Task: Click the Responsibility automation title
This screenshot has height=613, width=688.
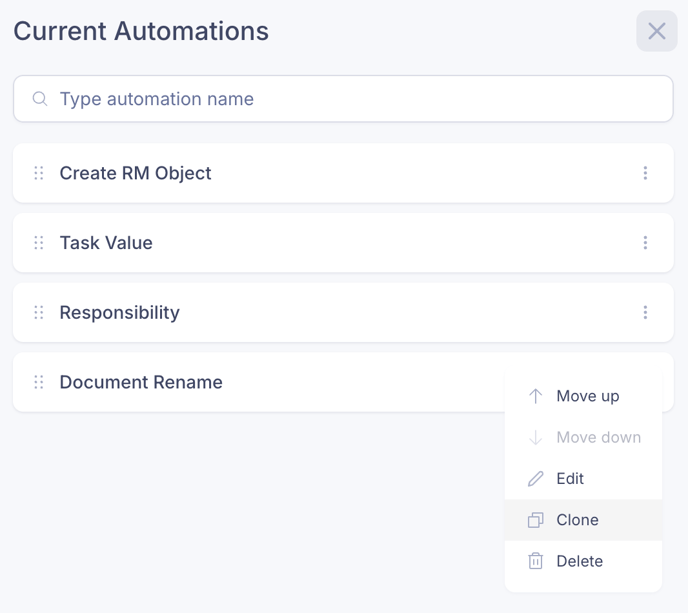Action: [120, 312]
